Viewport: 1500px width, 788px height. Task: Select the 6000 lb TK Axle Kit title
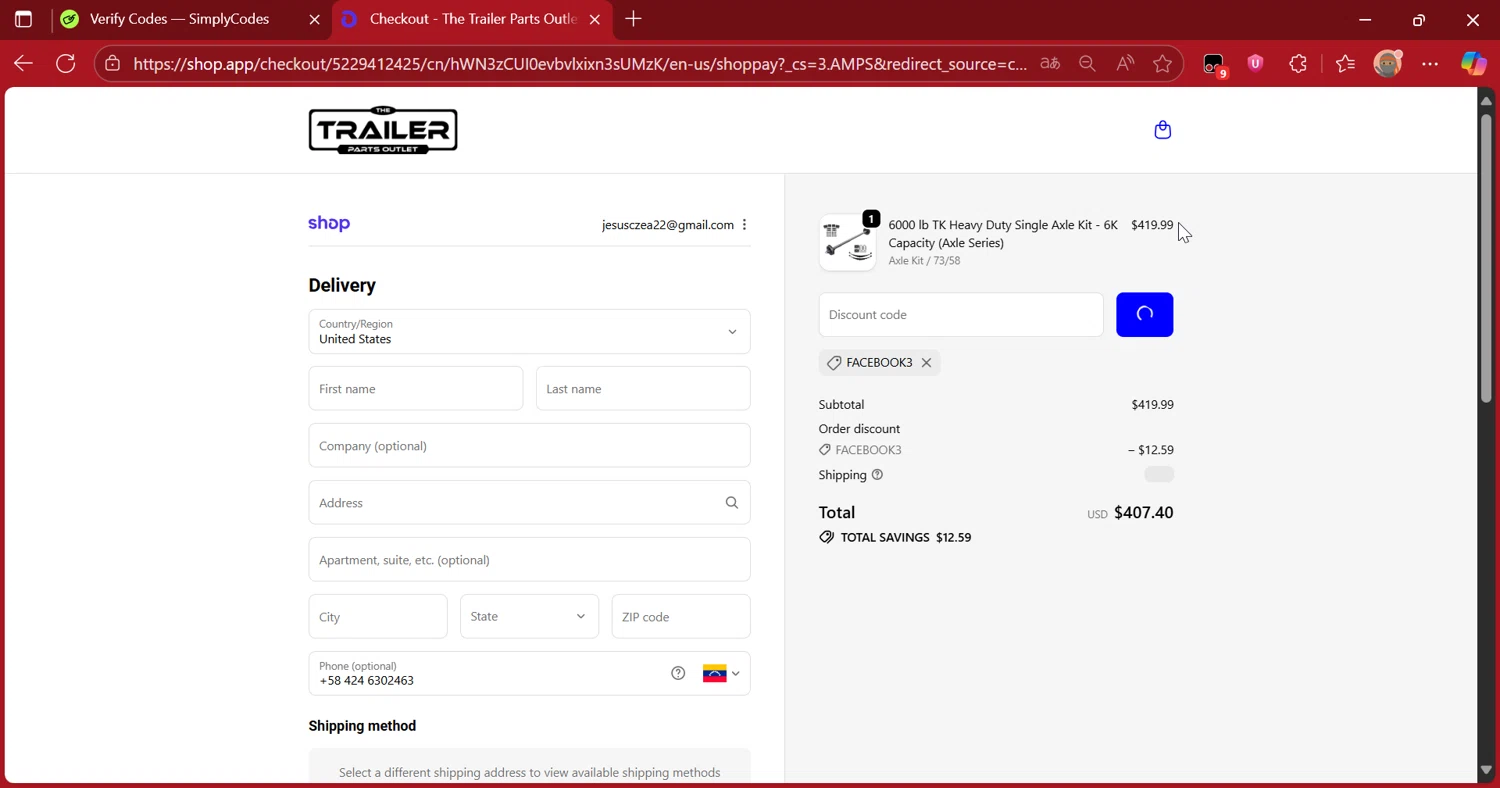coord(1003,234)
